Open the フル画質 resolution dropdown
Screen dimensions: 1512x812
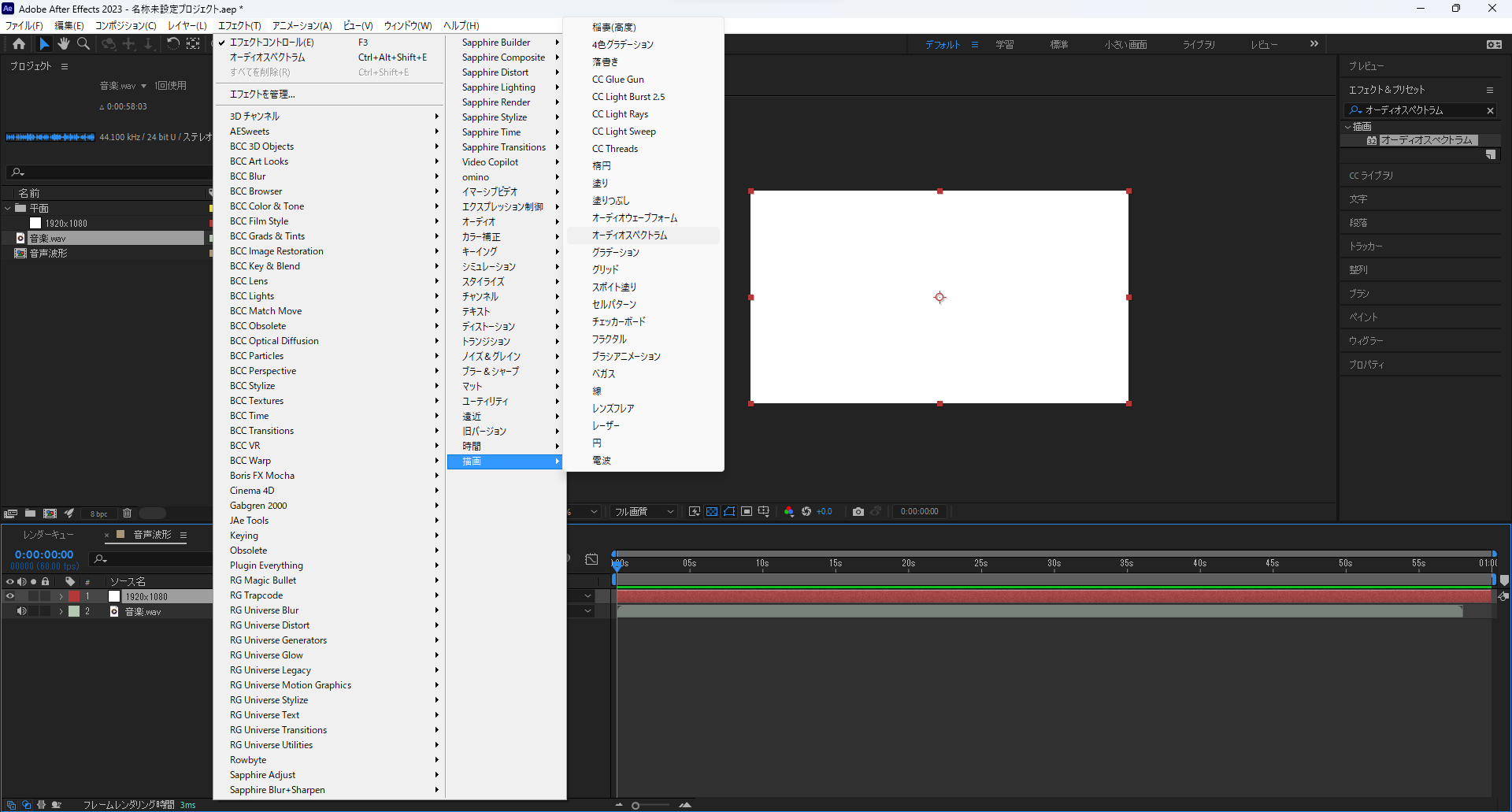[644, 512]
